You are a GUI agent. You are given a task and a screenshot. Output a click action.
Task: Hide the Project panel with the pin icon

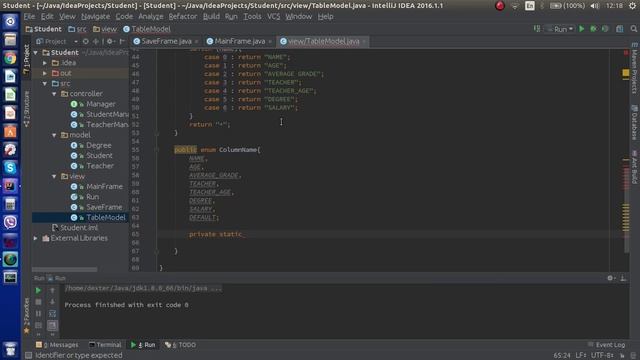click(122, 41)
